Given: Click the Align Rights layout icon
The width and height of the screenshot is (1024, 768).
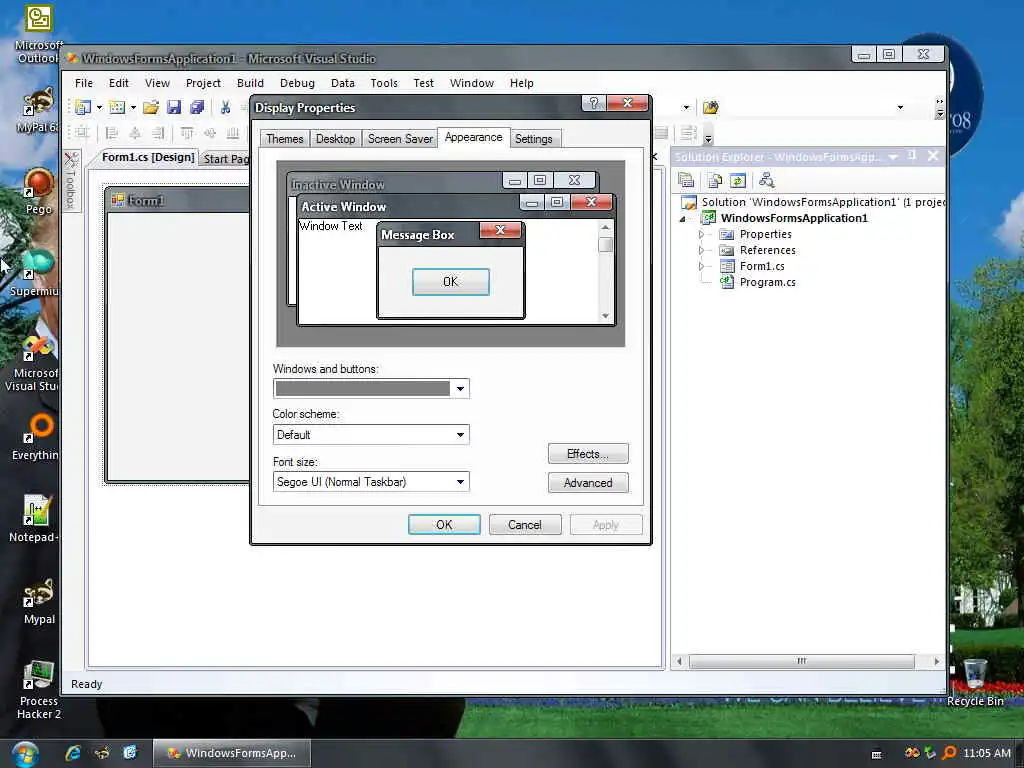Looking at the screenshot, I should (x=157, y=133).
